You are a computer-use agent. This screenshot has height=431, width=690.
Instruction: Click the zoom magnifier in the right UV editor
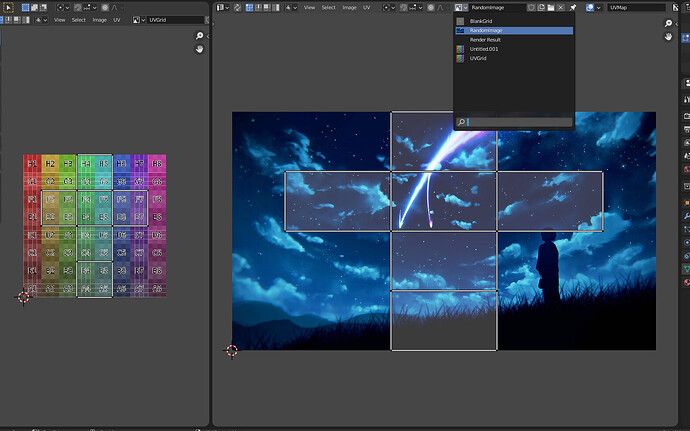click(668, 23)
